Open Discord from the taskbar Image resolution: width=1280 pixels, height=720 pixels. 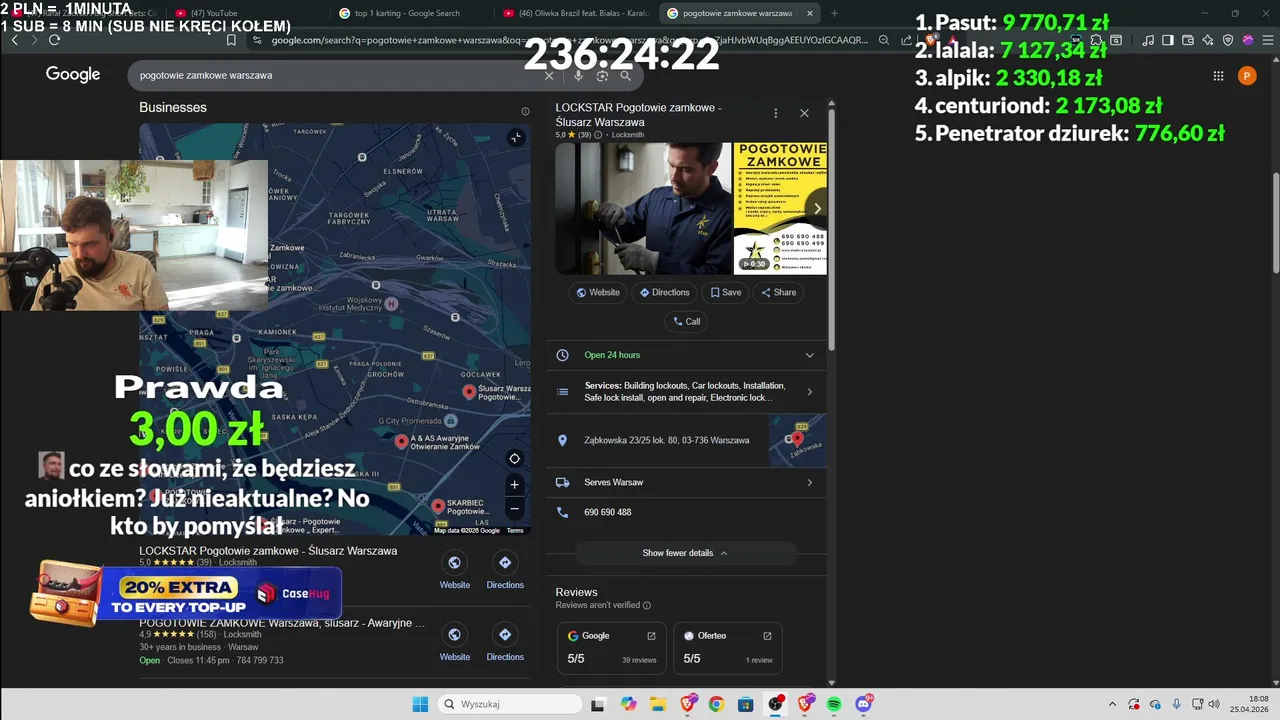click(x=864, y=704)
